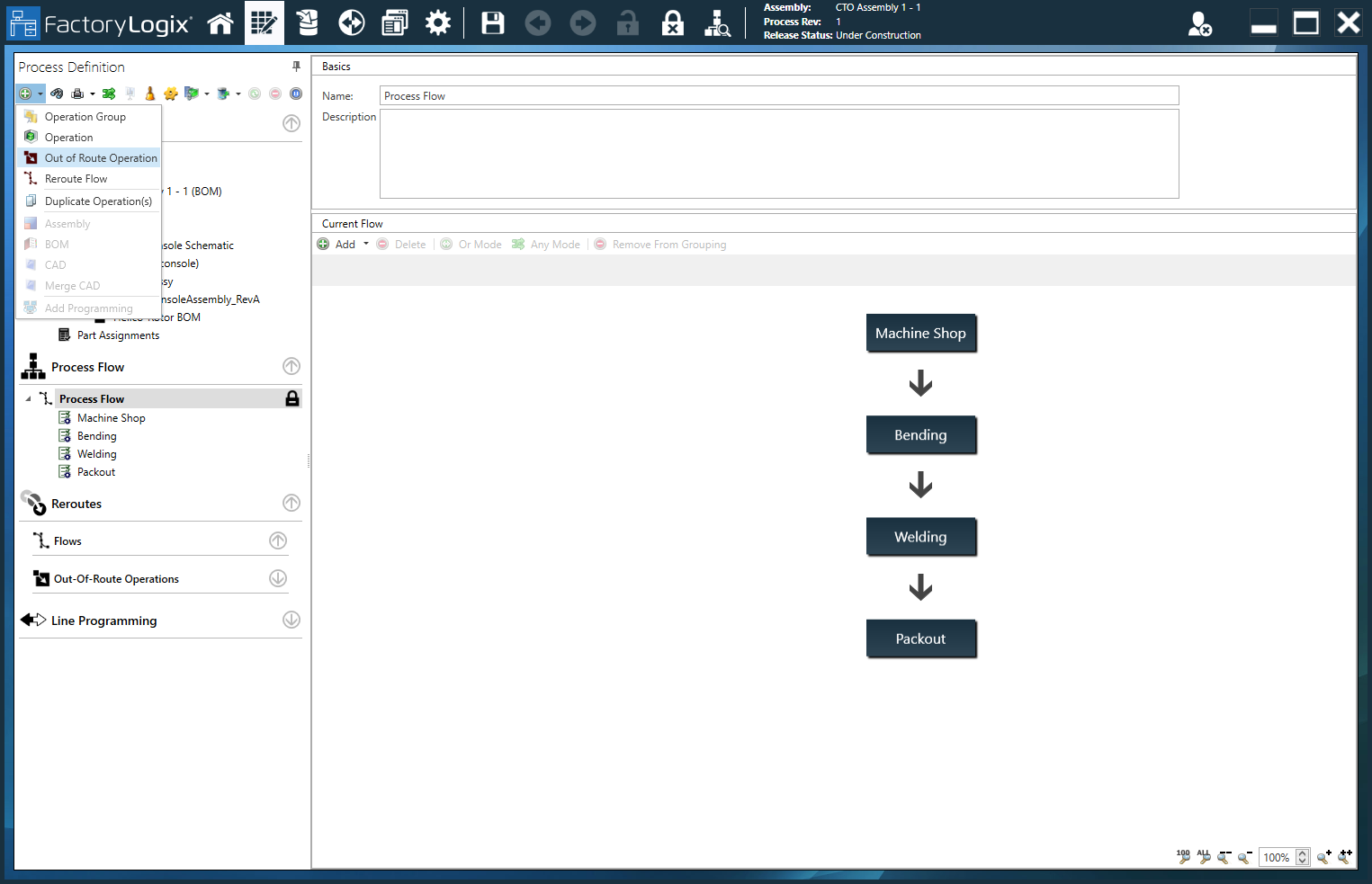Collapse the Process Flow tree node
This screenshot has width=1372, height=884.
[x=31, y=398]
